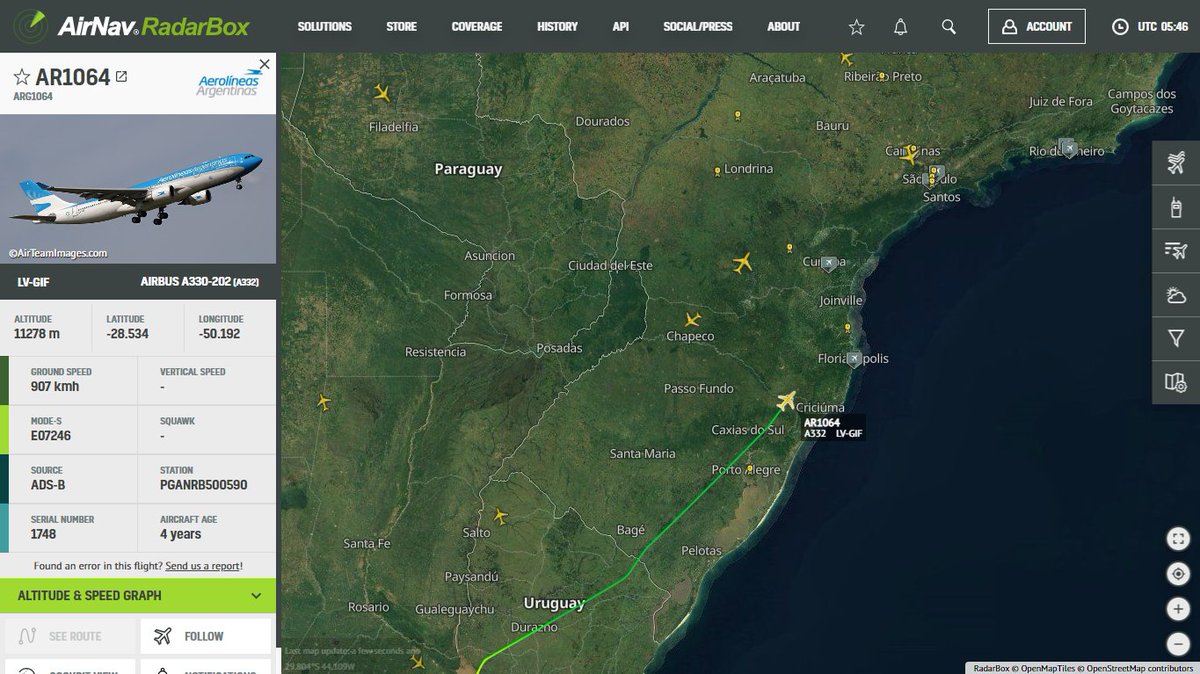The height and width of the screenshot is (674, 1200).
Task: Click the altitude value 11278 m
Action: tap(37, 334)
